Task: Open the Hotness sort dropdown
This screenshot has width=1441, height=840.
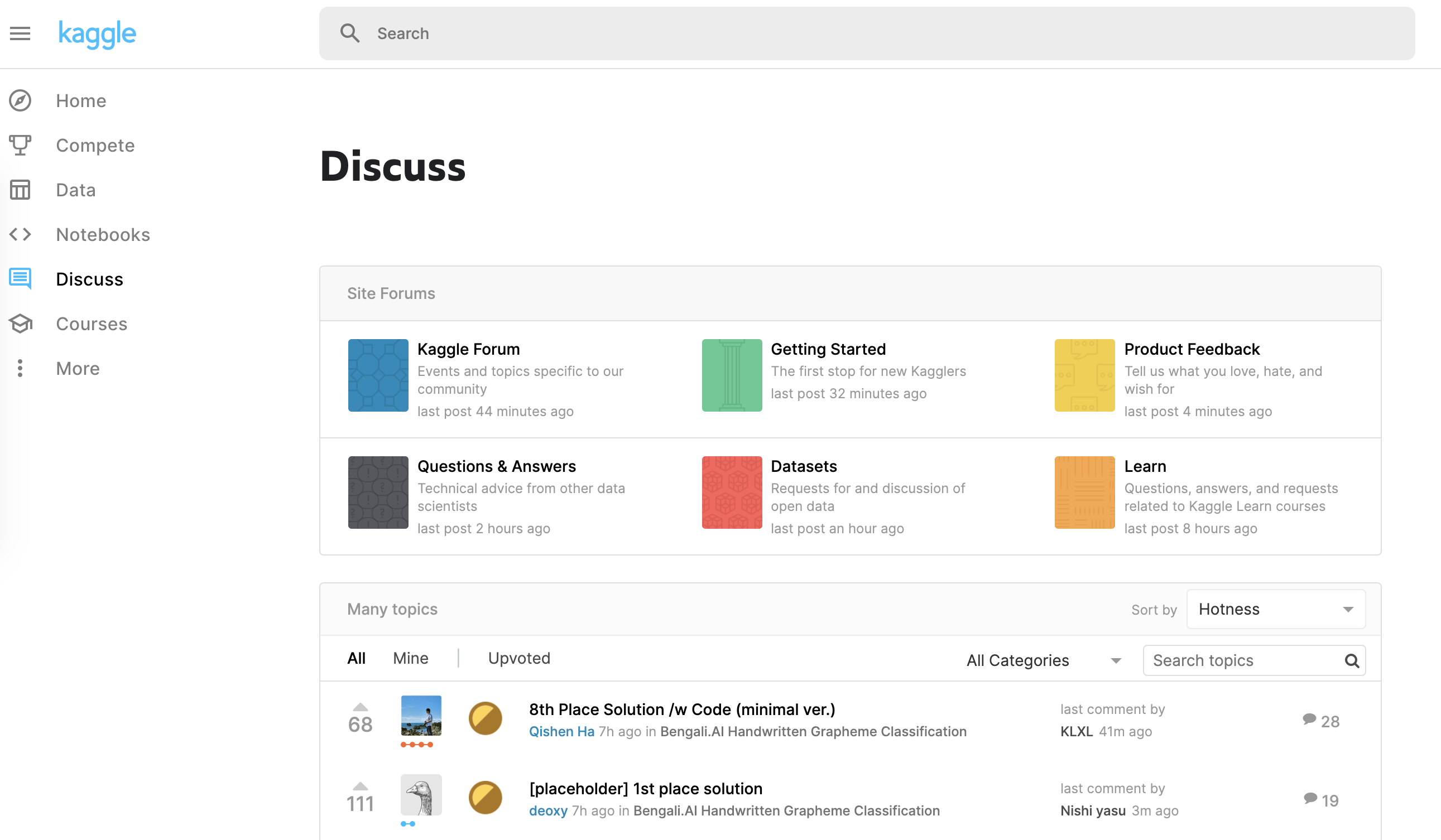Action: 1275,609
